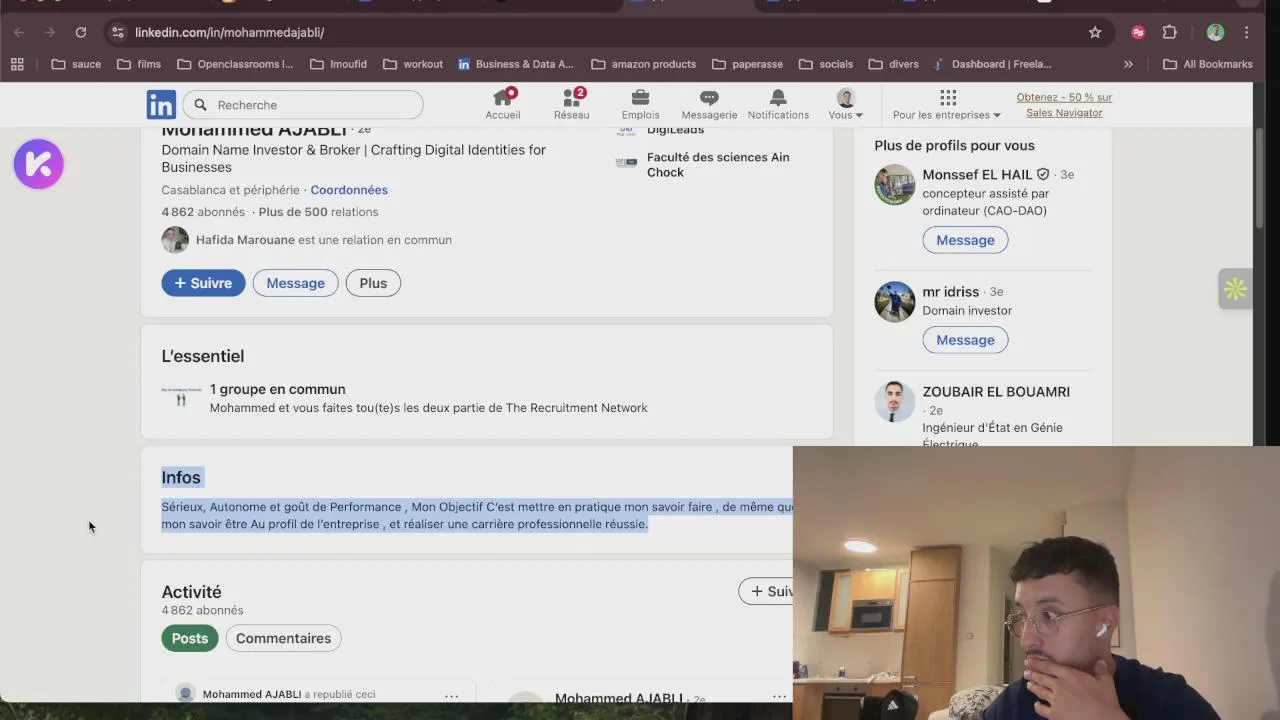1280x720 pixels.
Task: Open the 'workout' bookmark folder
Action: (413, 64)
